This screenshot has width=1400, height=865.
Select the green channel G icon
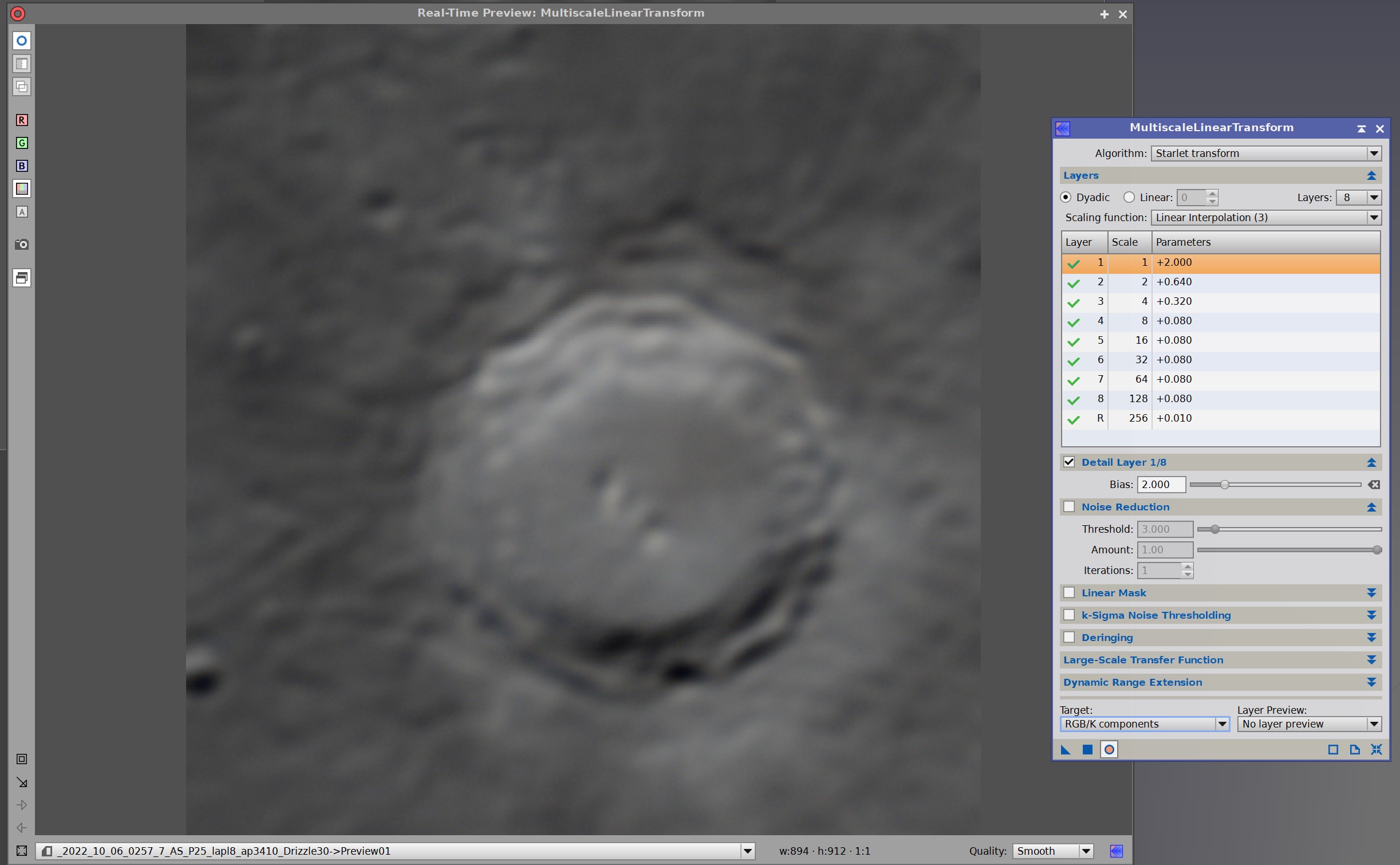pyautogui.click(x=22, y=143)
